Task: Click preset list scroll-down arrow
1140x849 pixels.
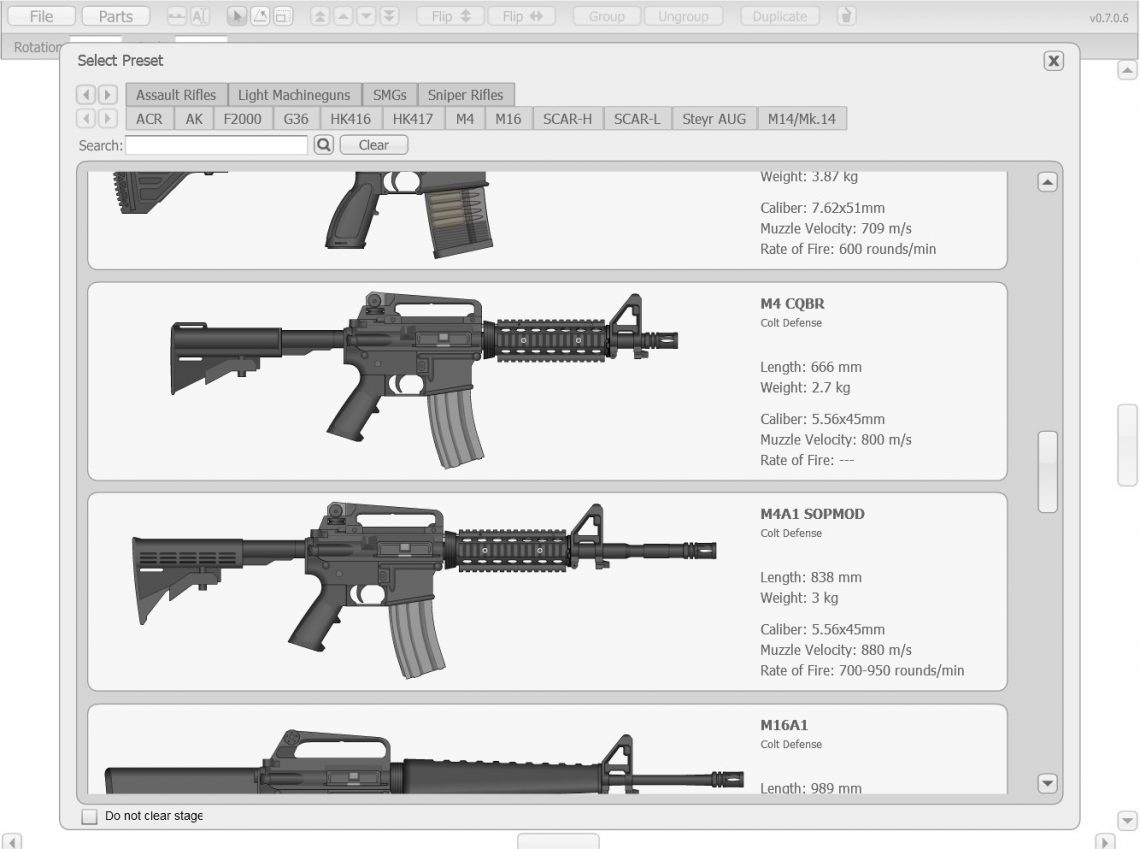Action: click(x=1047, y=783)
